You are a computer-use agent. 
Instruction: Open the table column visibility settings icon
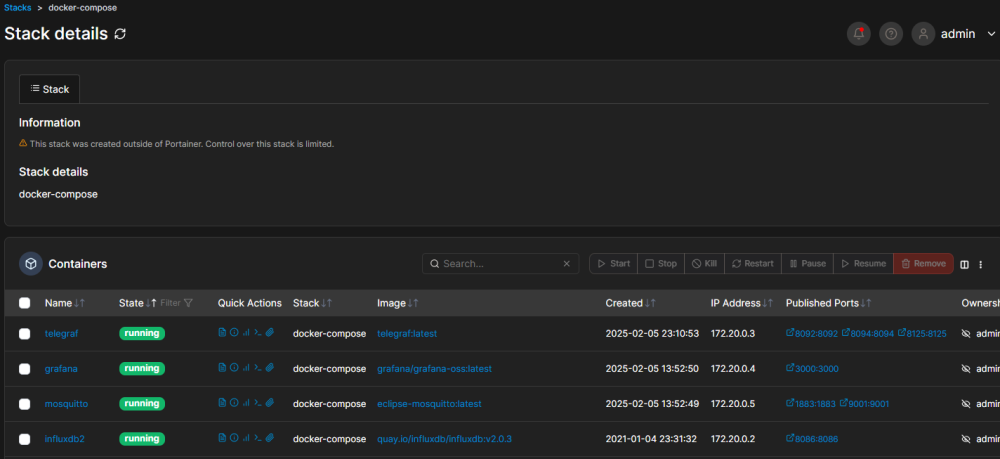point(965,264)
